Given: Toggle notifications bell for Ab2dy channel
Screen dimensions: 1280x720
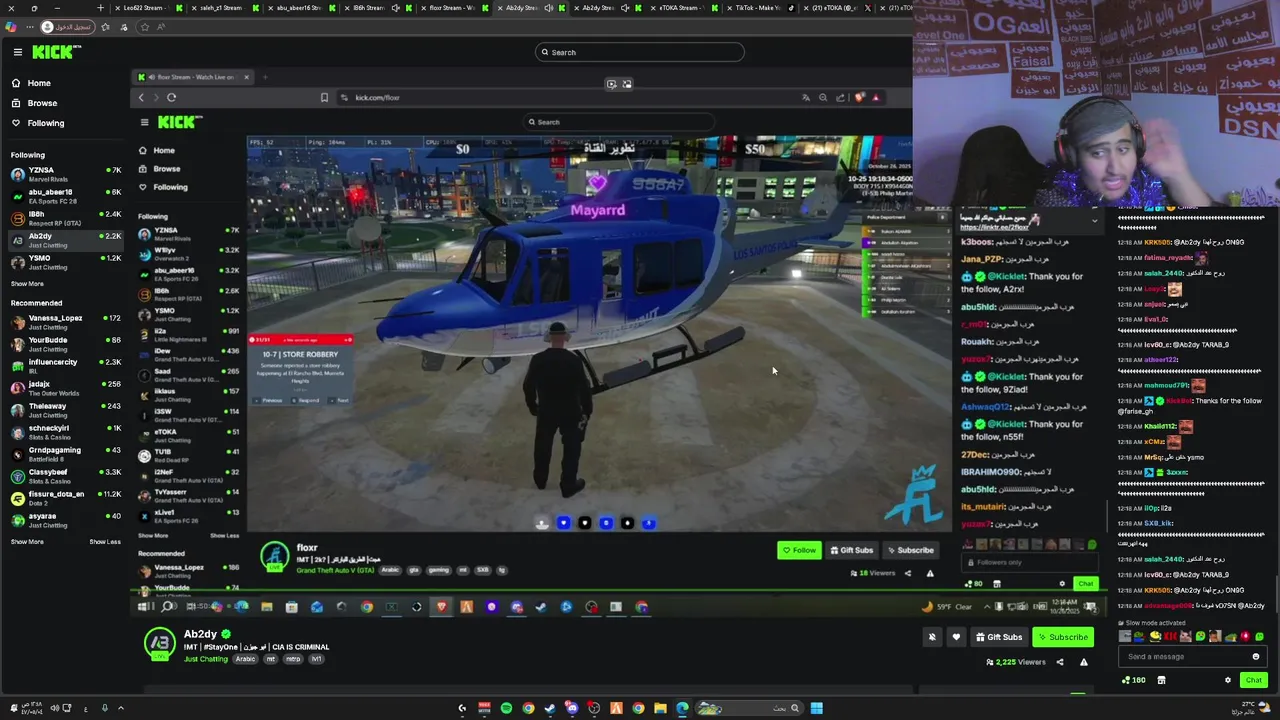Looking at the screenshot, I should pos(932,637).
